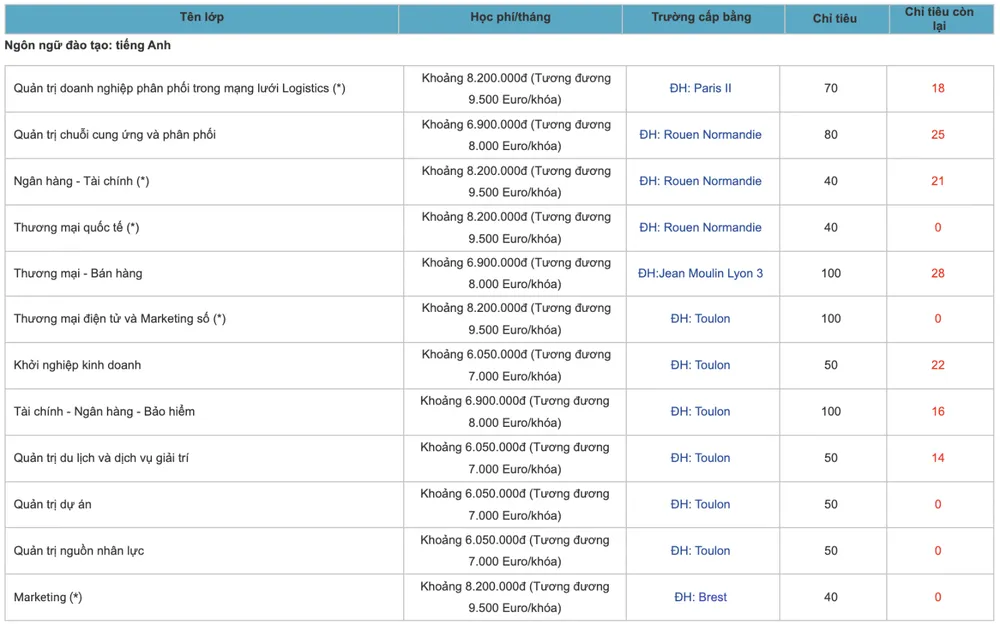1000x625 pixels.
Task: Click the Chỉ tiêu column header
Action: pyautogui.click(x=834, y=19)
